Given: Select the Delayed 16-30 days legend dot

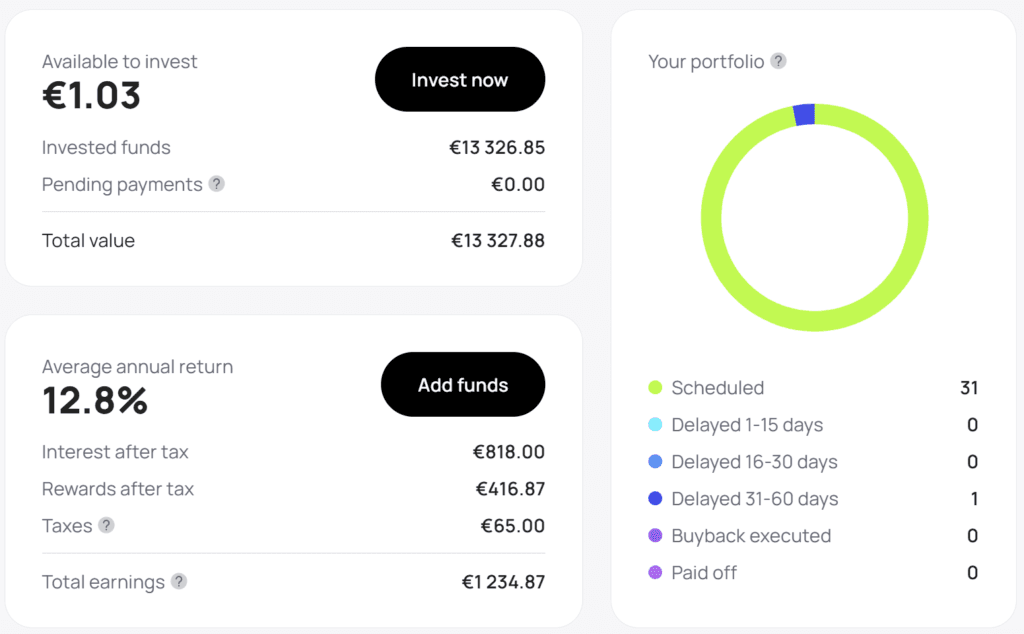Looking at the screenshot, I should click(x=655, y=462).
